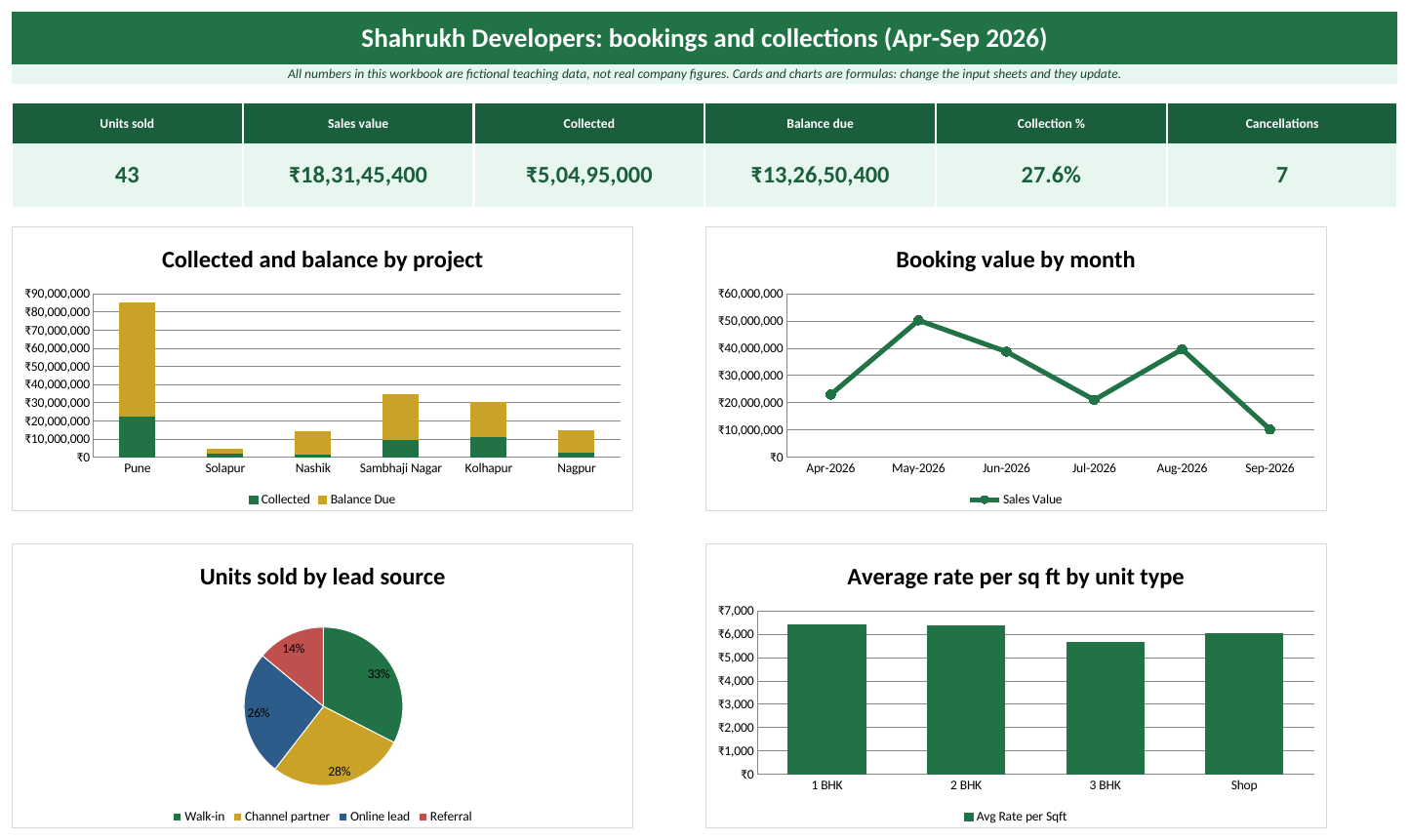Select the 1 BHK bar in rate chart
Image resolution: width=1409 pixels, height=840 pixels.
pos(826,700)
